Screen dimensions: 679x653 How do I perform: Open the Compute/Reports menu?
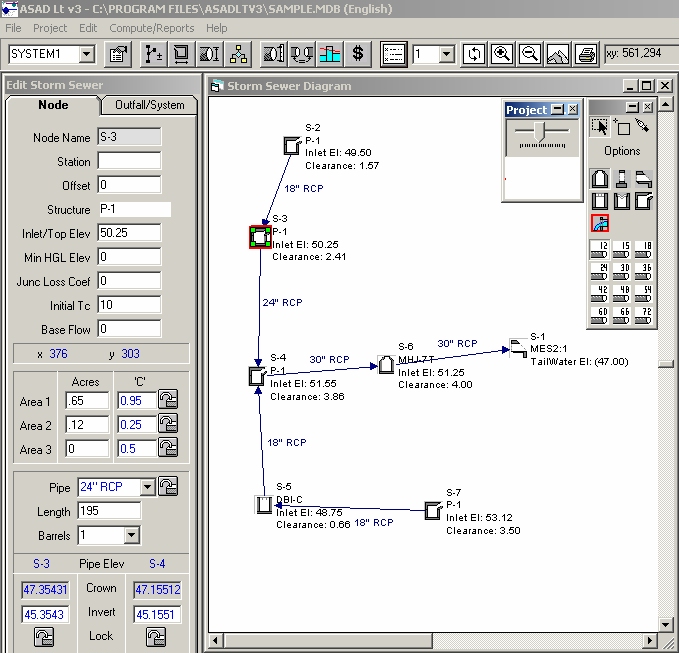pyautogui.click(x=152, y=28)
